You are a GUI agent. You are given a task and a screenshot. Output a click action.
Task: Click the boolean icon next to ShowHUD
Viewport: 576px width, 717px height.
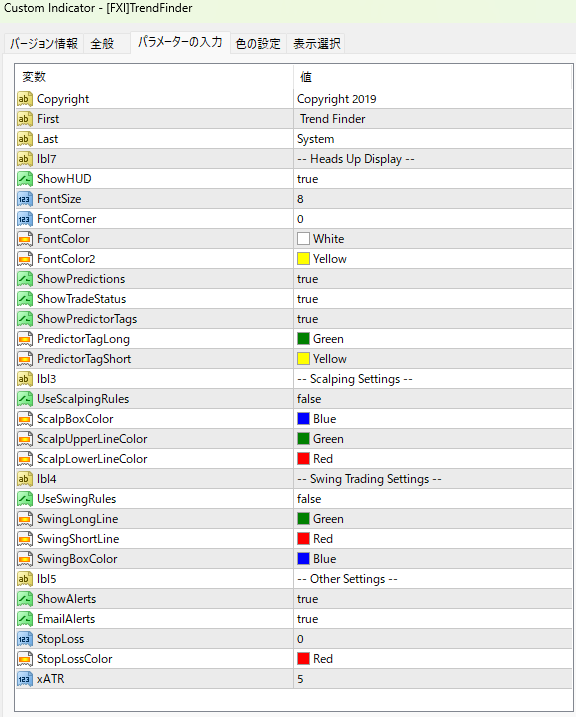tap(25, 179)
